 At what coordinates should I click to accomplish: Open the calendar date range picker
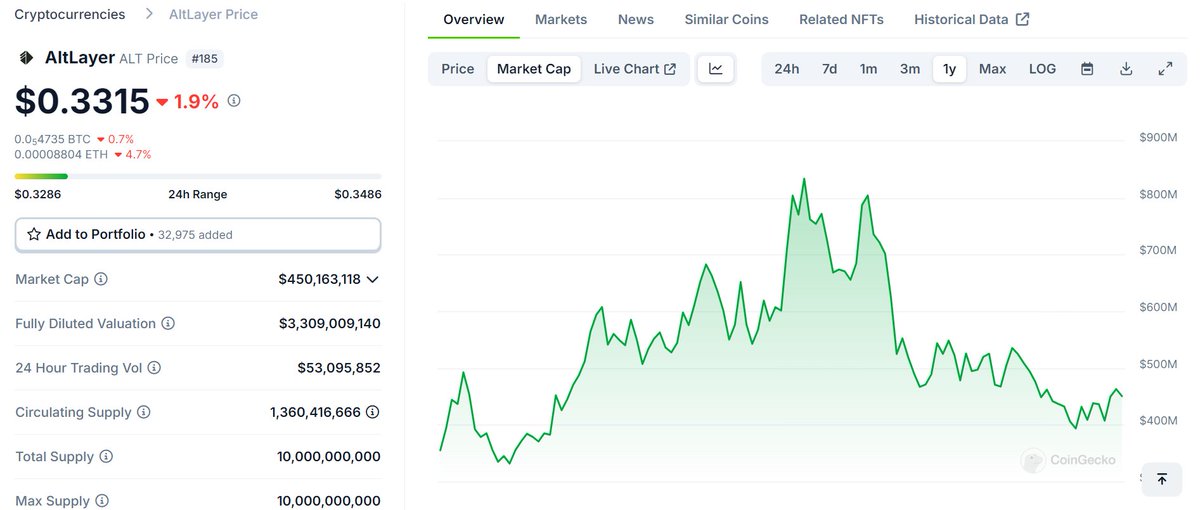pos(1087,69)
